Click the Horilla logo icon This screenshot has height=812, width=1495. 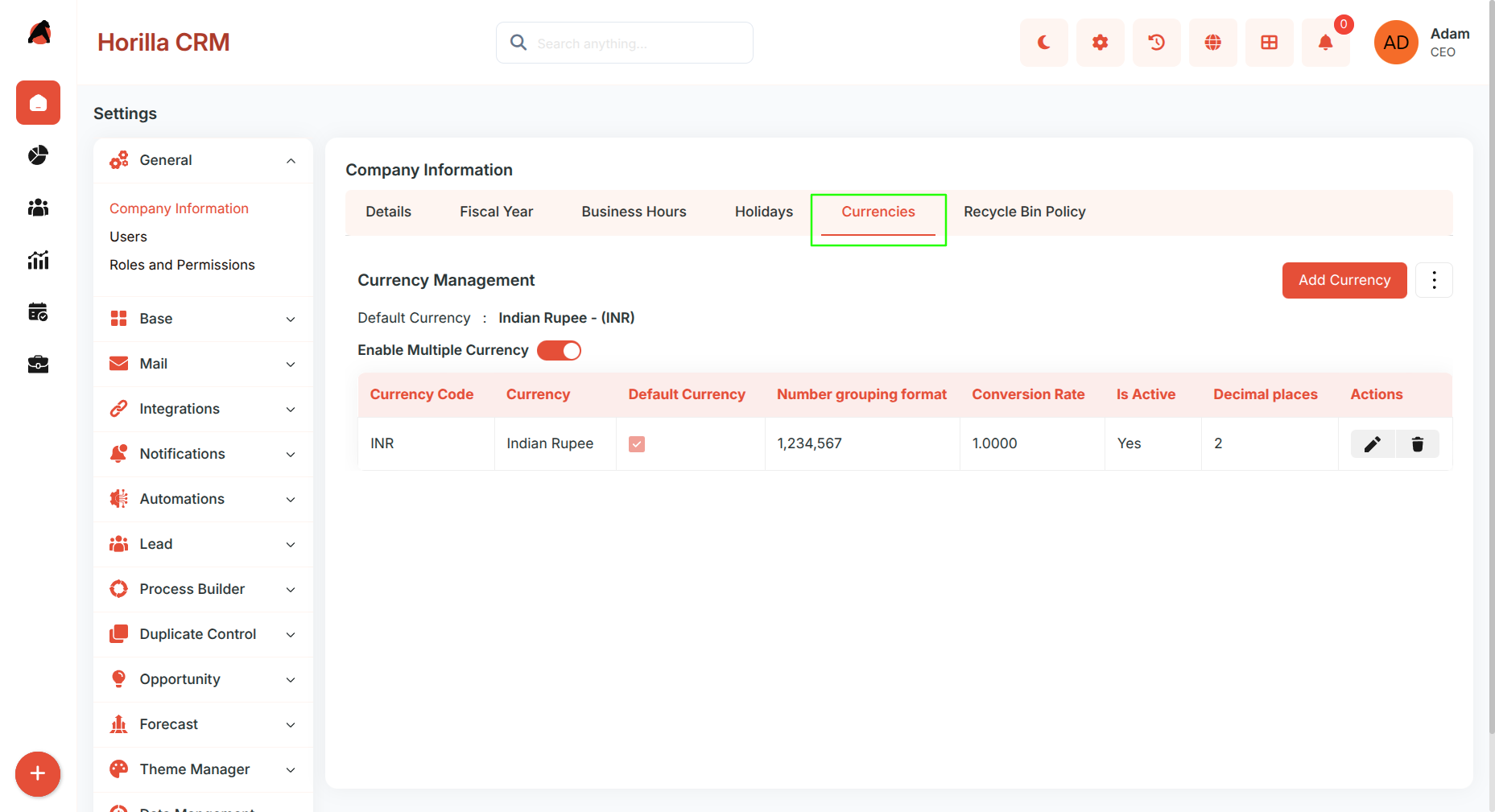click(39, 33)
